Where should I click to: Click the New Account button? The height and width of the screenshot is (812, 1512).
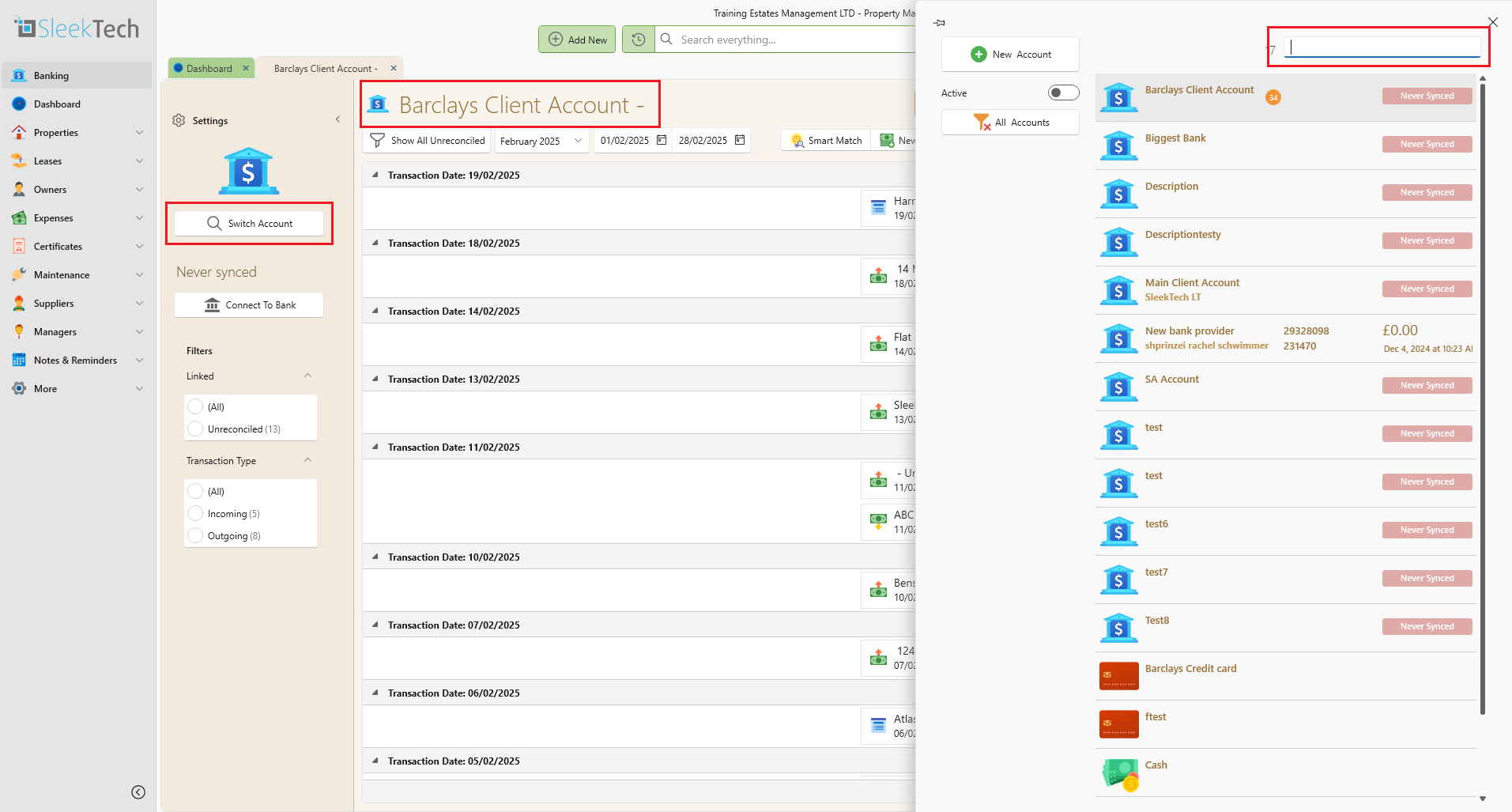coord(1010,54)
